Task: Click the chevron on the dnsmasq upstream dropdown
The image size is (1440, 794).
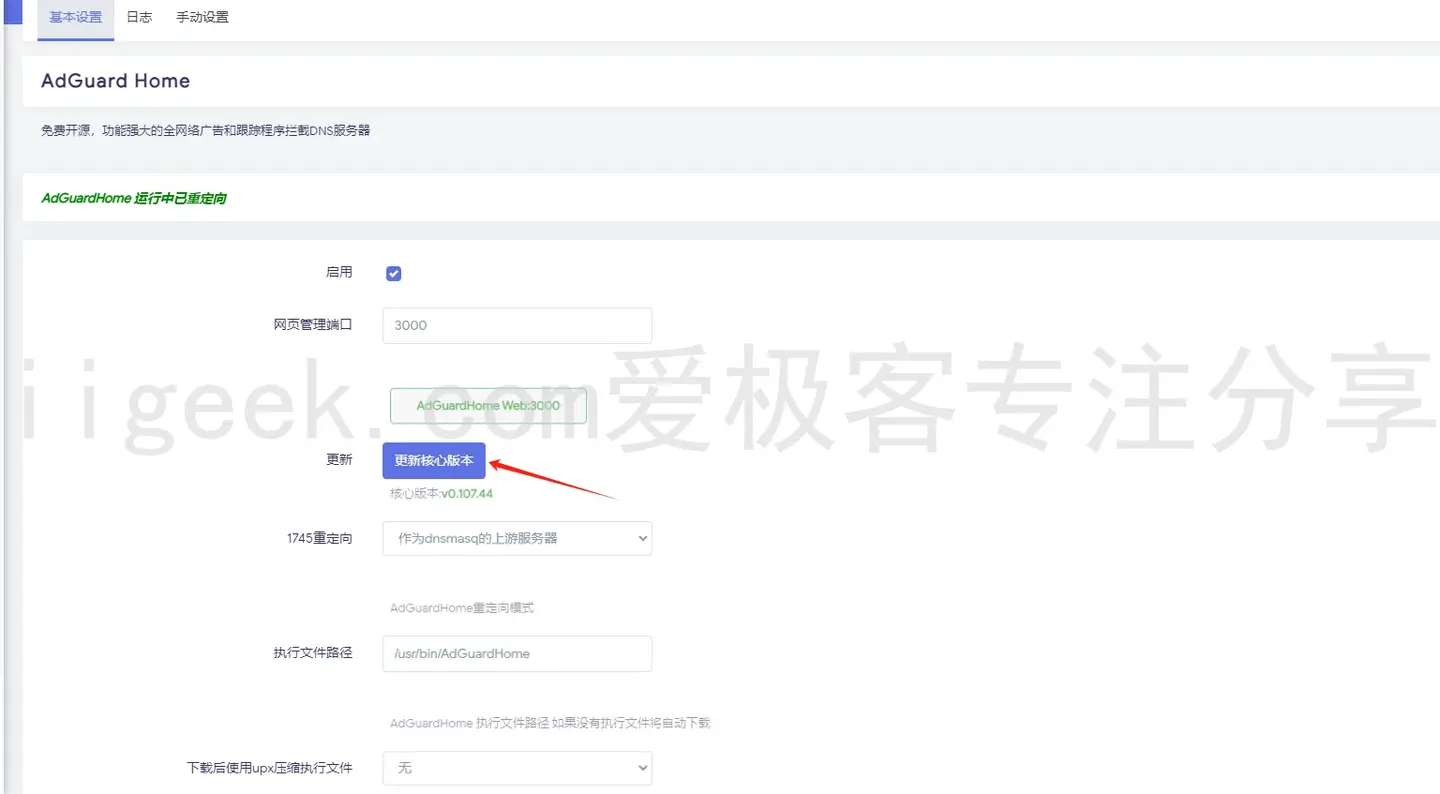Action: [641, 538]
